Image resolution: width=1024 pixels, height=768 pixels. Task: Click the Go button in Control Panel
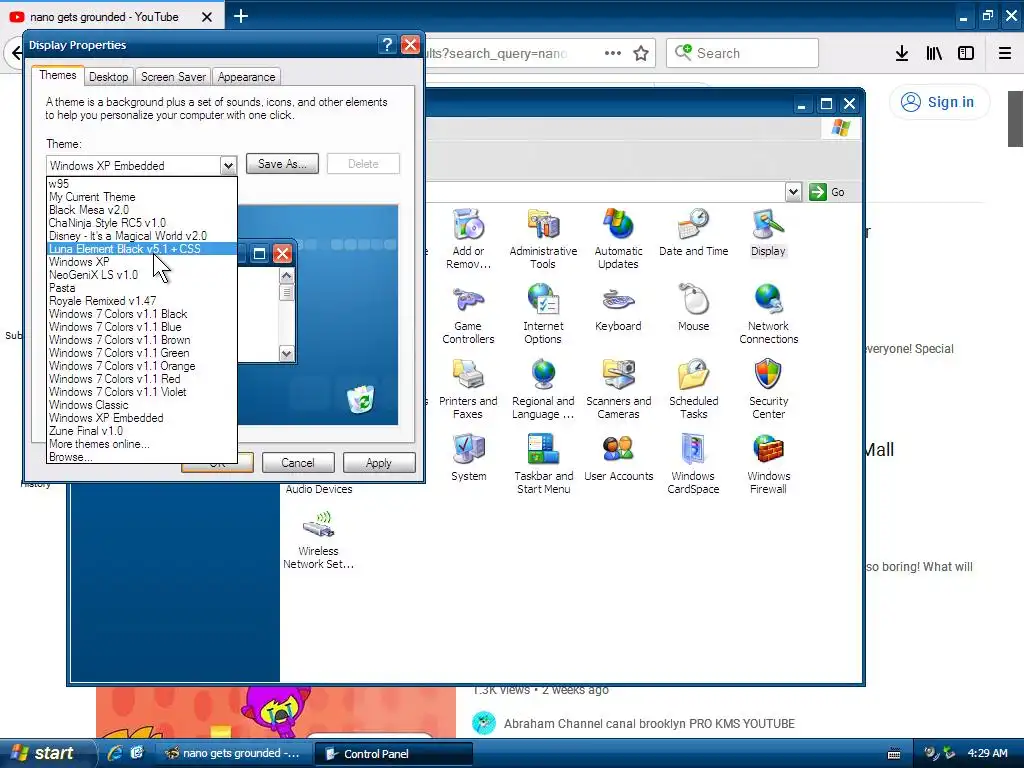click(827, 192)
